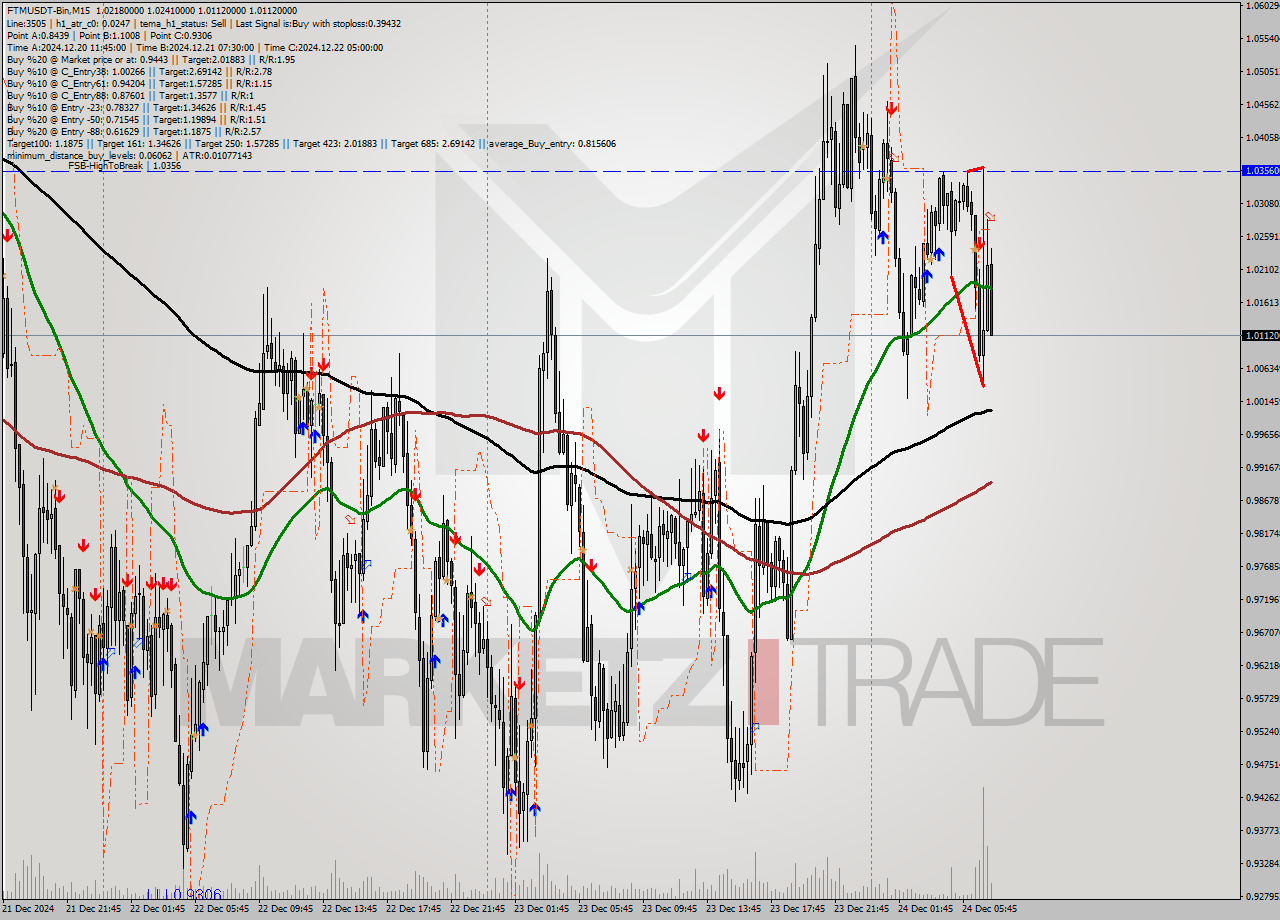Click the '23 Dec 13:45' time axis label
This screenshot has width=1280, height=920.
click(733, 909)
